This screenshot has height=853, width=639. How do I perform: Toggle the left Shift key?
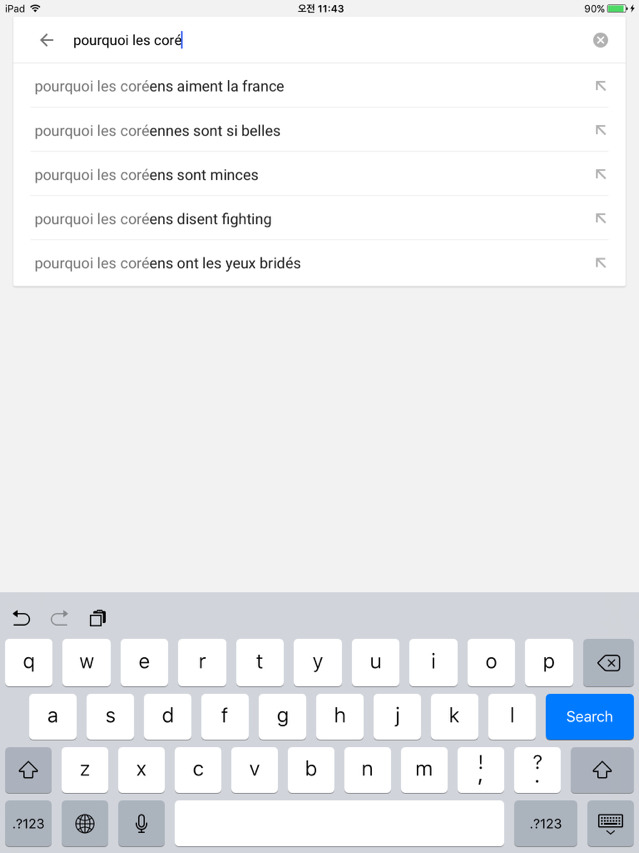click(x=28, y=770)
